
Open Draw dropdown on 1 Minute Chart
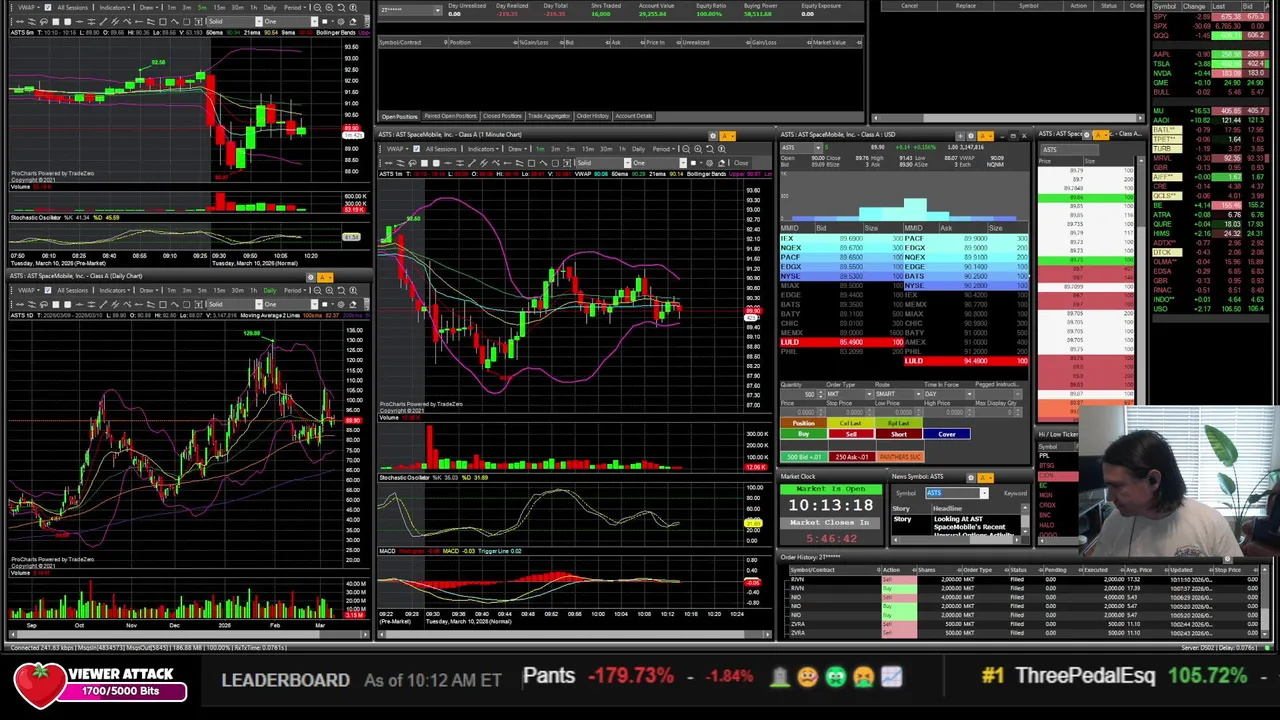tap(518, 149)
